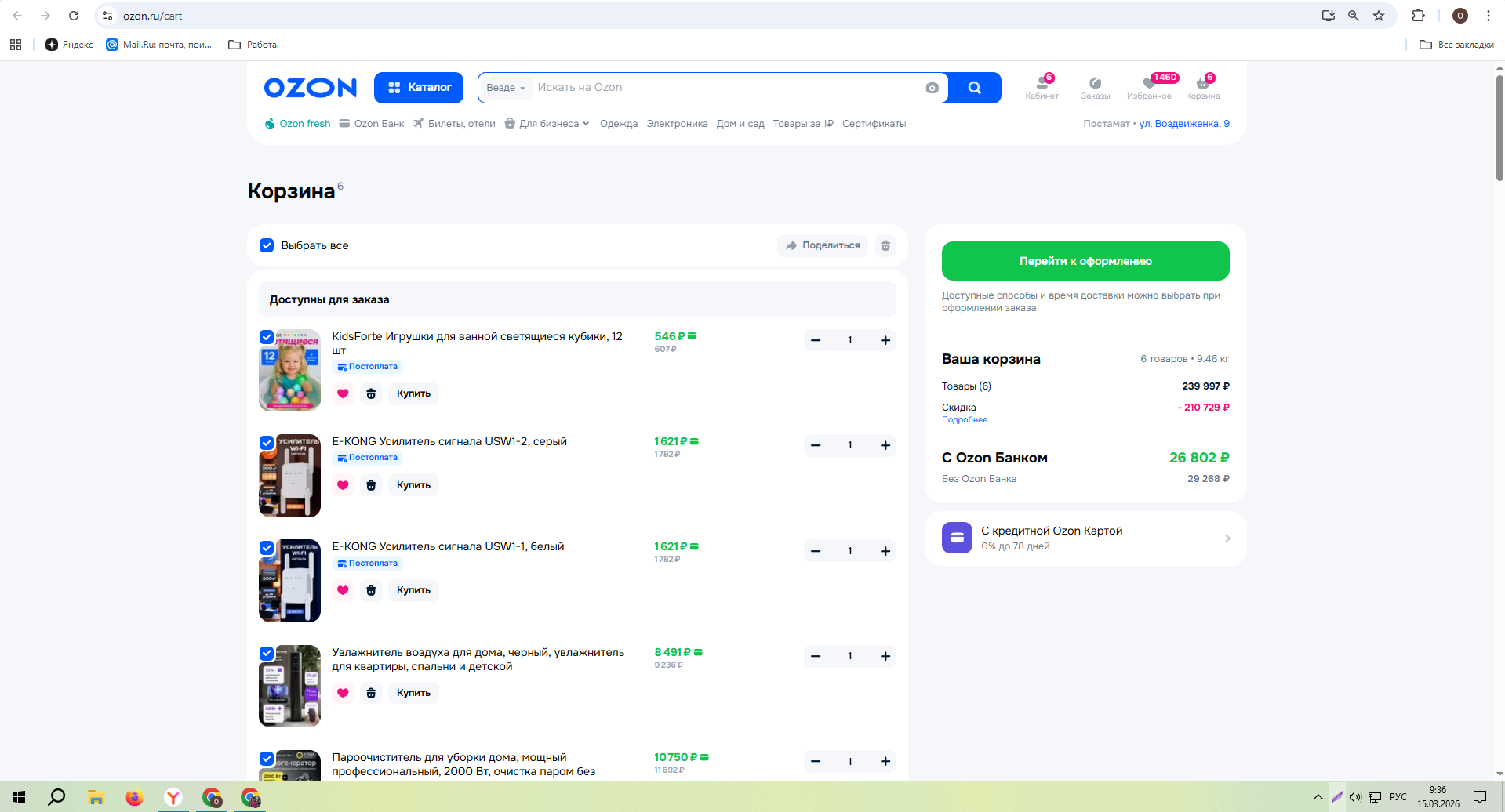
Task: Delete selected items with top trash icon
Action: pyautogui.click(x=885, y=245)
